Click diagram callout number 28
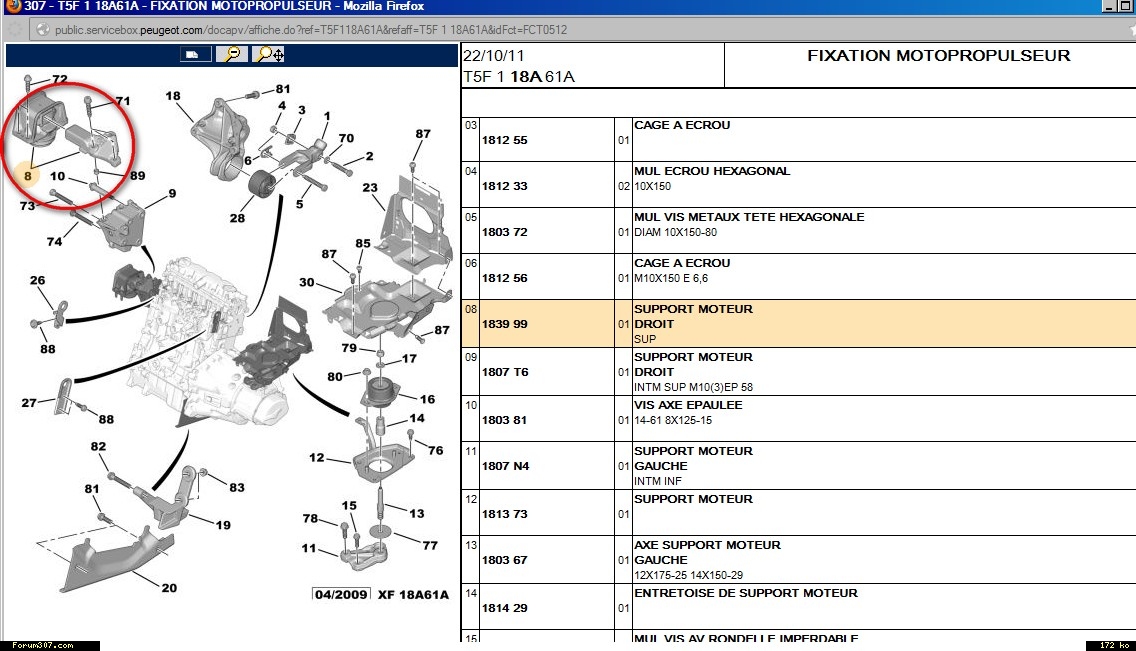1136x651 pixels. (238, 217)
